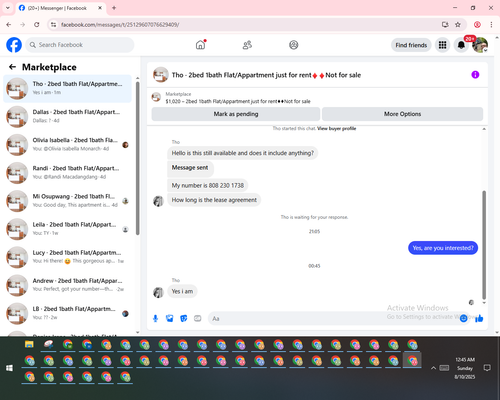Viewport: 500px width, 400px height.
Task: Click the 'How long is the lease agreement' message
Action: pyautogui.click(x=214, y=200)
